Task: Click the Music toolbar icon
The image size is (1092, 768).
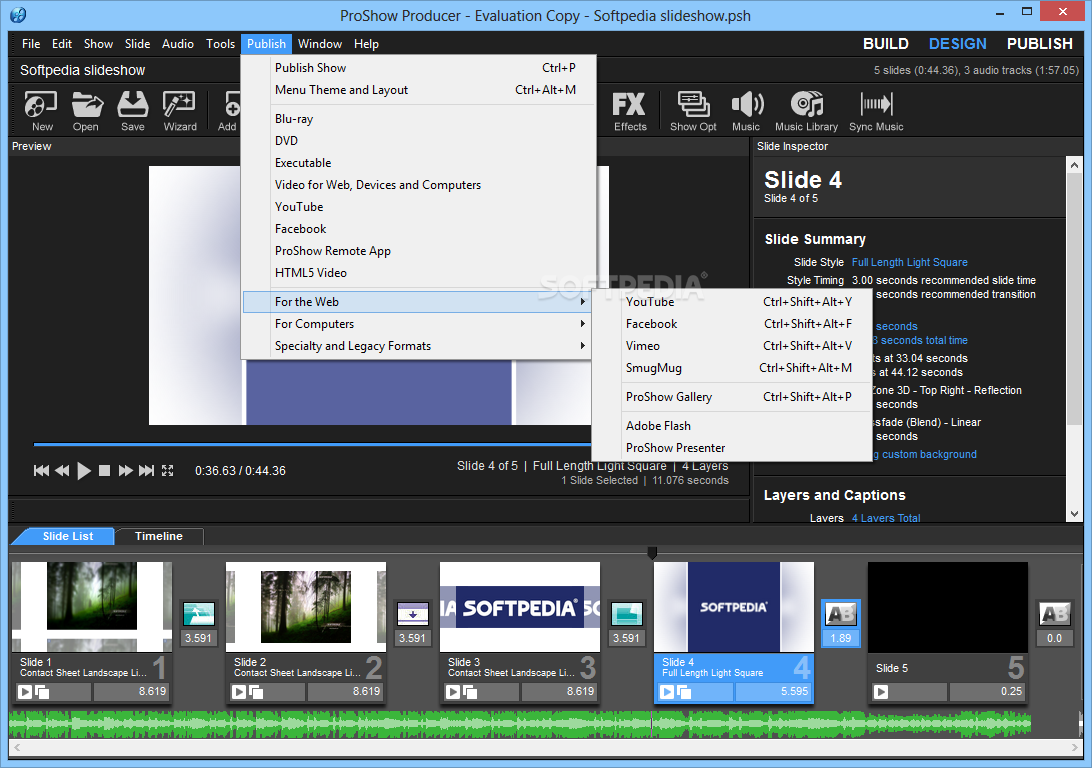Action: pyautogui.click(x=747, y=111)
